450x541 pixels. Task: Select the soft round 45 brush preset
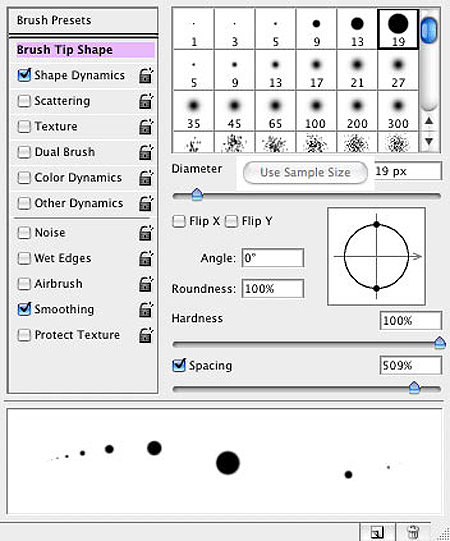click(x=235, y=111)
